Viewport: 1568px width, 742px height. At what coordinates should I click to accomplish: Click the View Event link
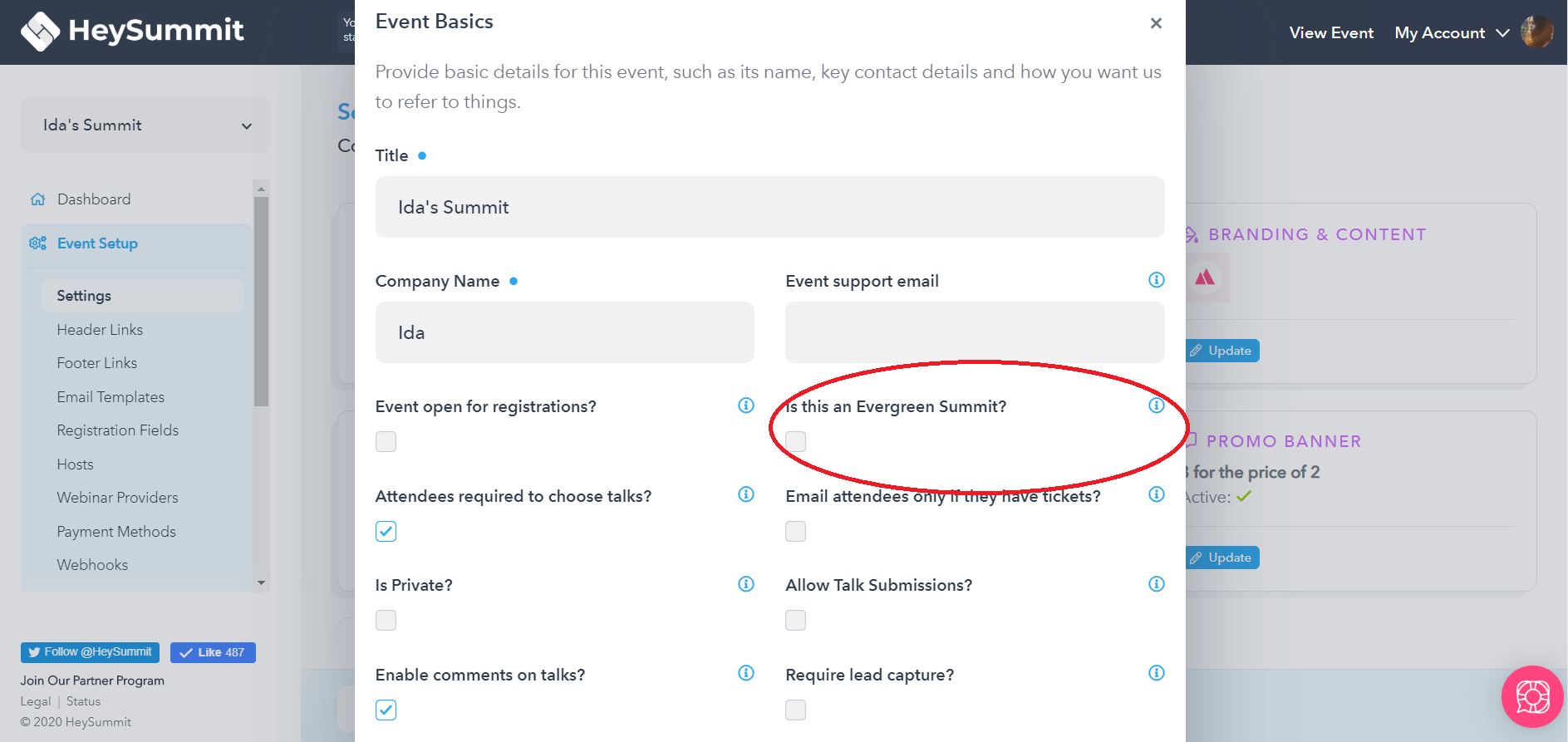point(1331,33)
